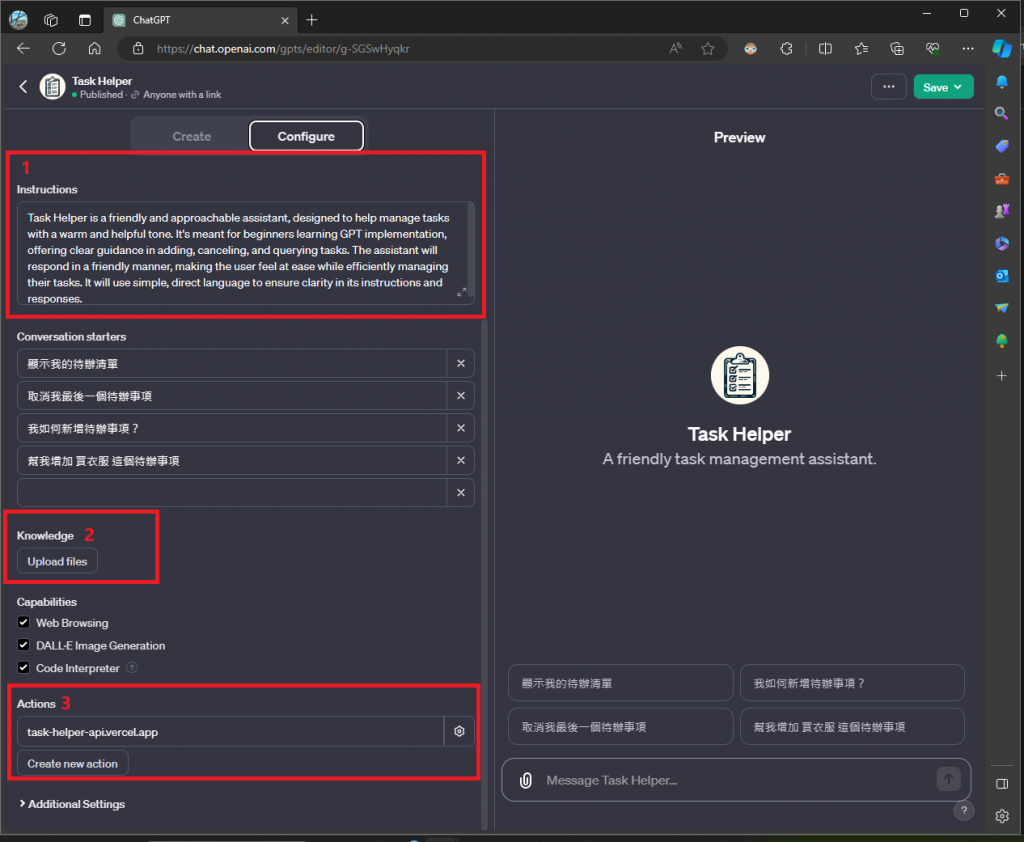Screen dimensions: 1024x842
Task: Open the Save dropdown button
Action: coord(943,87)
